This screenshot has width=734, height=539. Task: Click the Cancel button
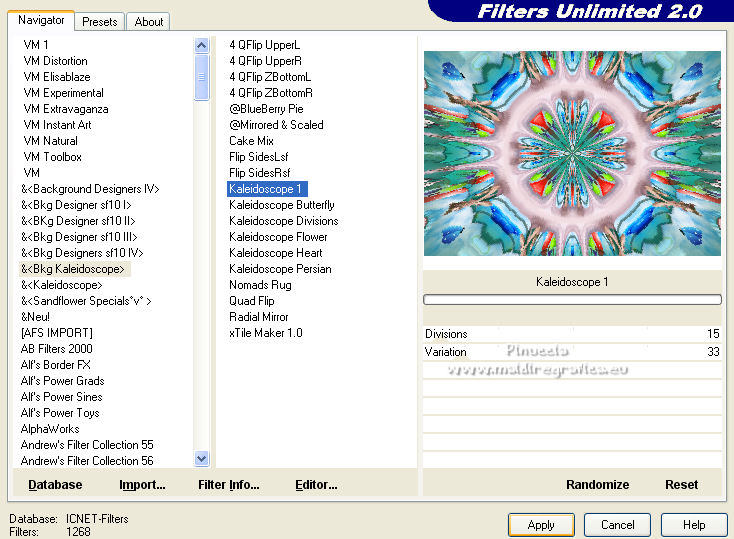click(617, 525)
